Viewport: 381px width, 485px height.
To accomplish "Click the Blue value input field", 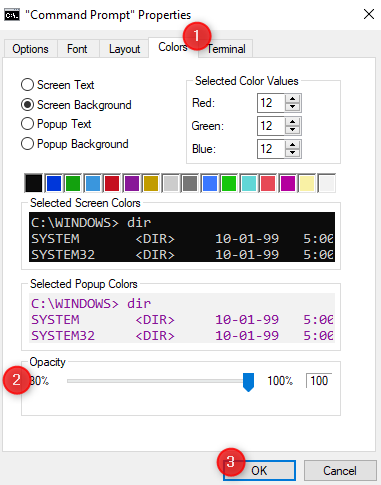I will (271, 149).
